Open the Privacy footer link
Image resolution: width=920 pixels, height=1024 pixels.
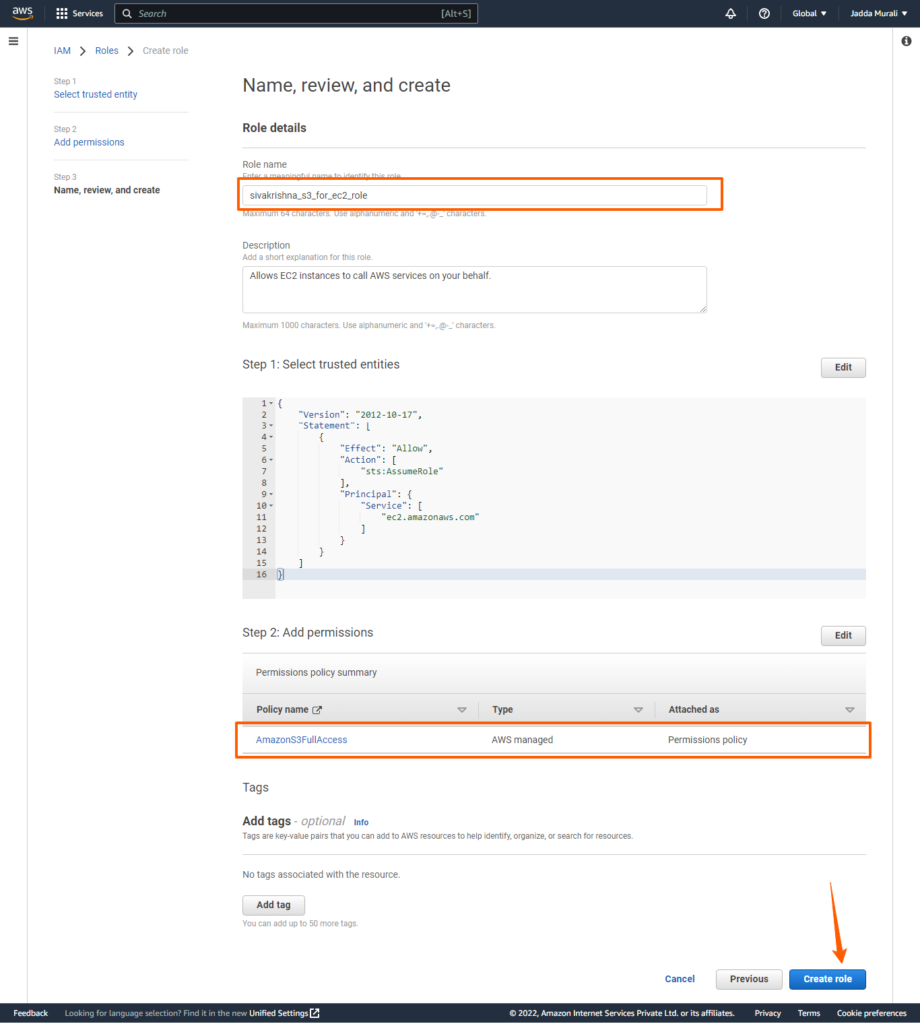[768, 1013]
